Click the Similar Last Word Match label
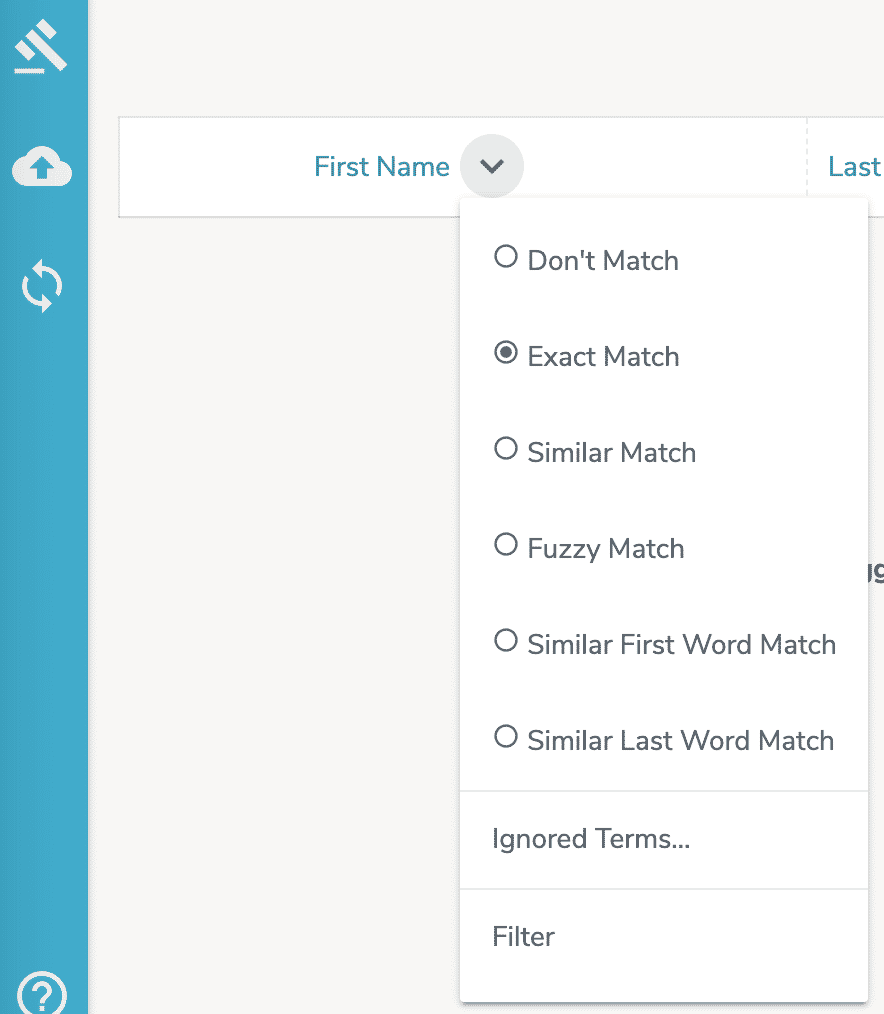 pyautogui.click(x=681, y=740)
